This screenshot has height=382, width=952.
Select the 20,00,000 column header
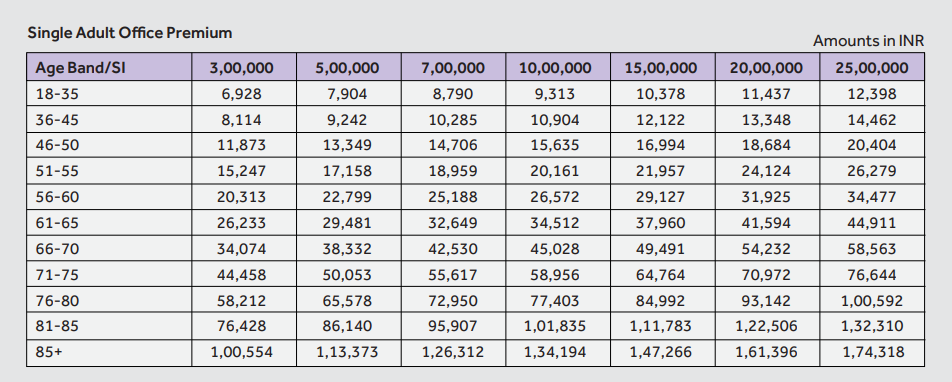[767, 67]
